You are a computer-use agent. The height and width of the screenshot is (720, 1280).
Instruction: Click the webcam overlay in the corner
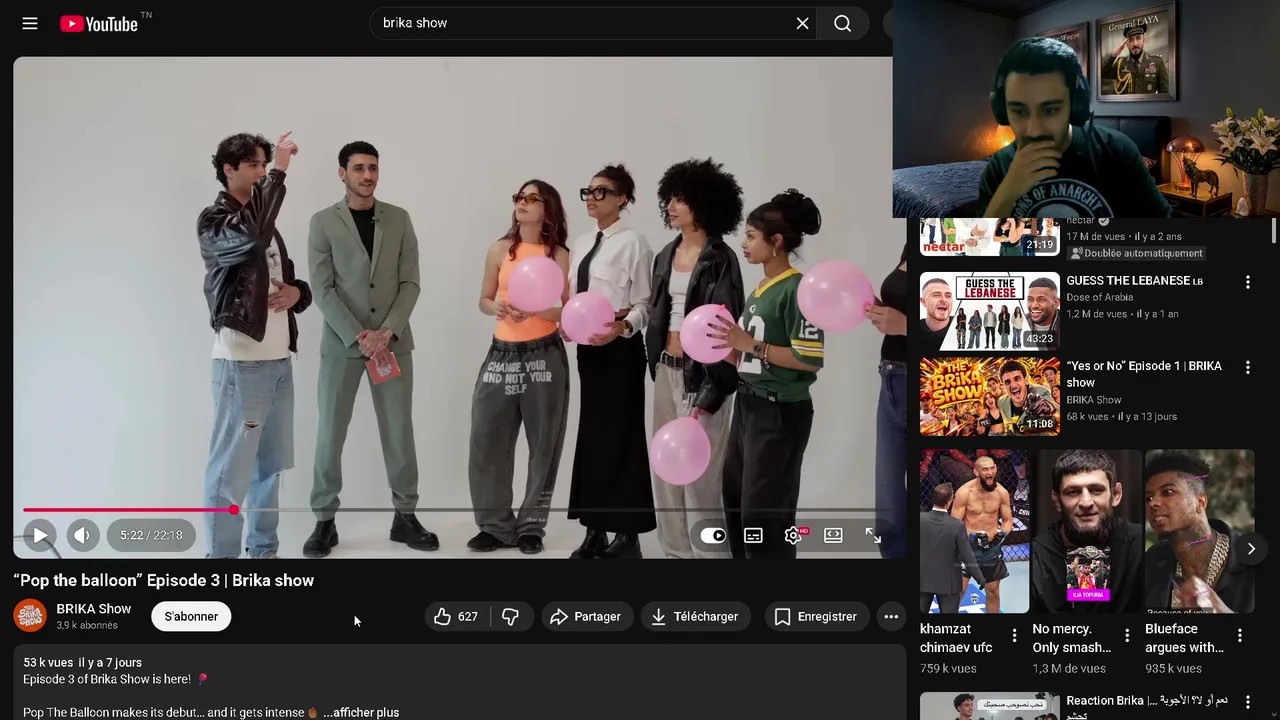point(1086,109)
